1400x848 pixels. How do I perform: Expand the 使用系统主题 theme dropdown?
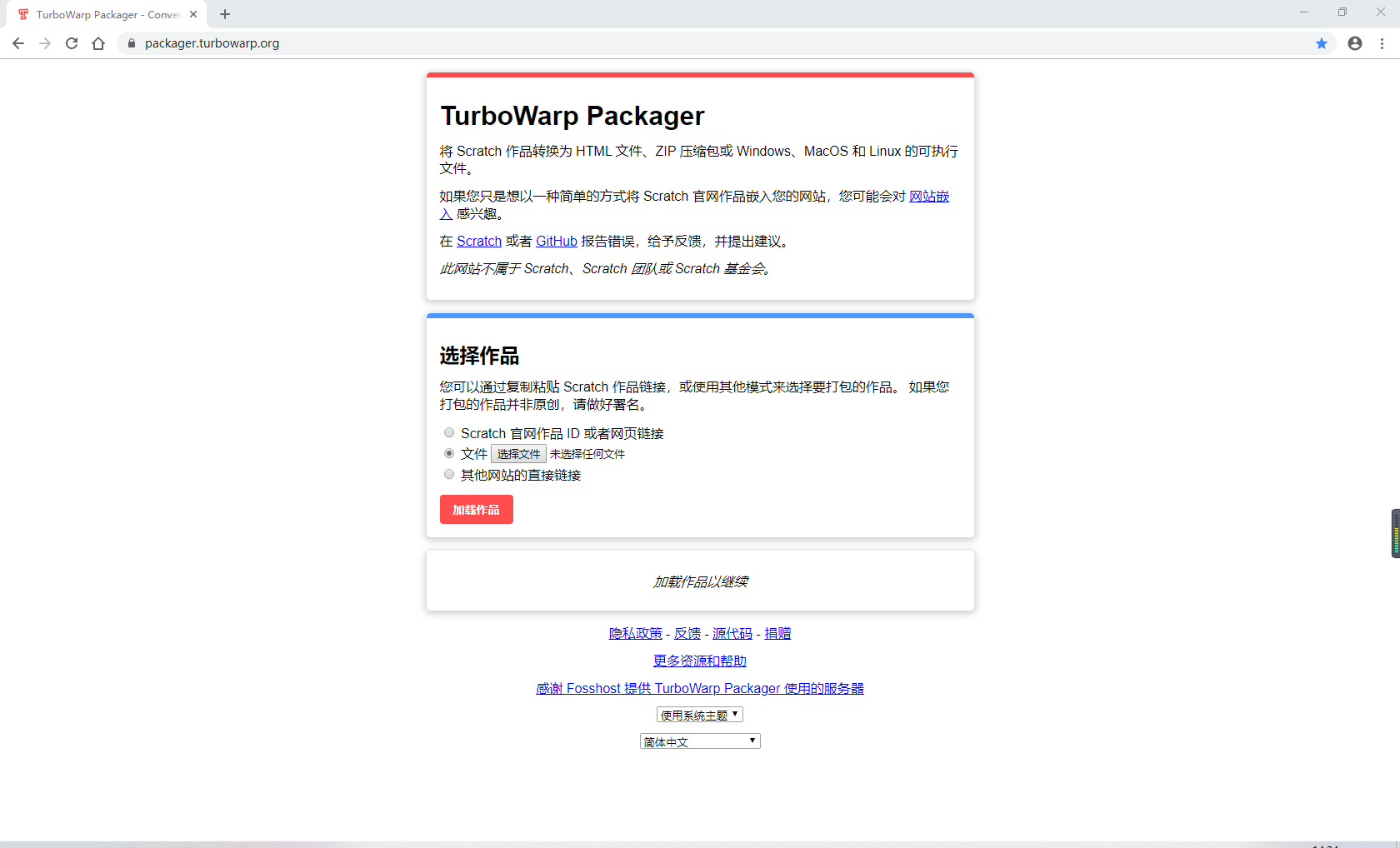pos(700,715)
